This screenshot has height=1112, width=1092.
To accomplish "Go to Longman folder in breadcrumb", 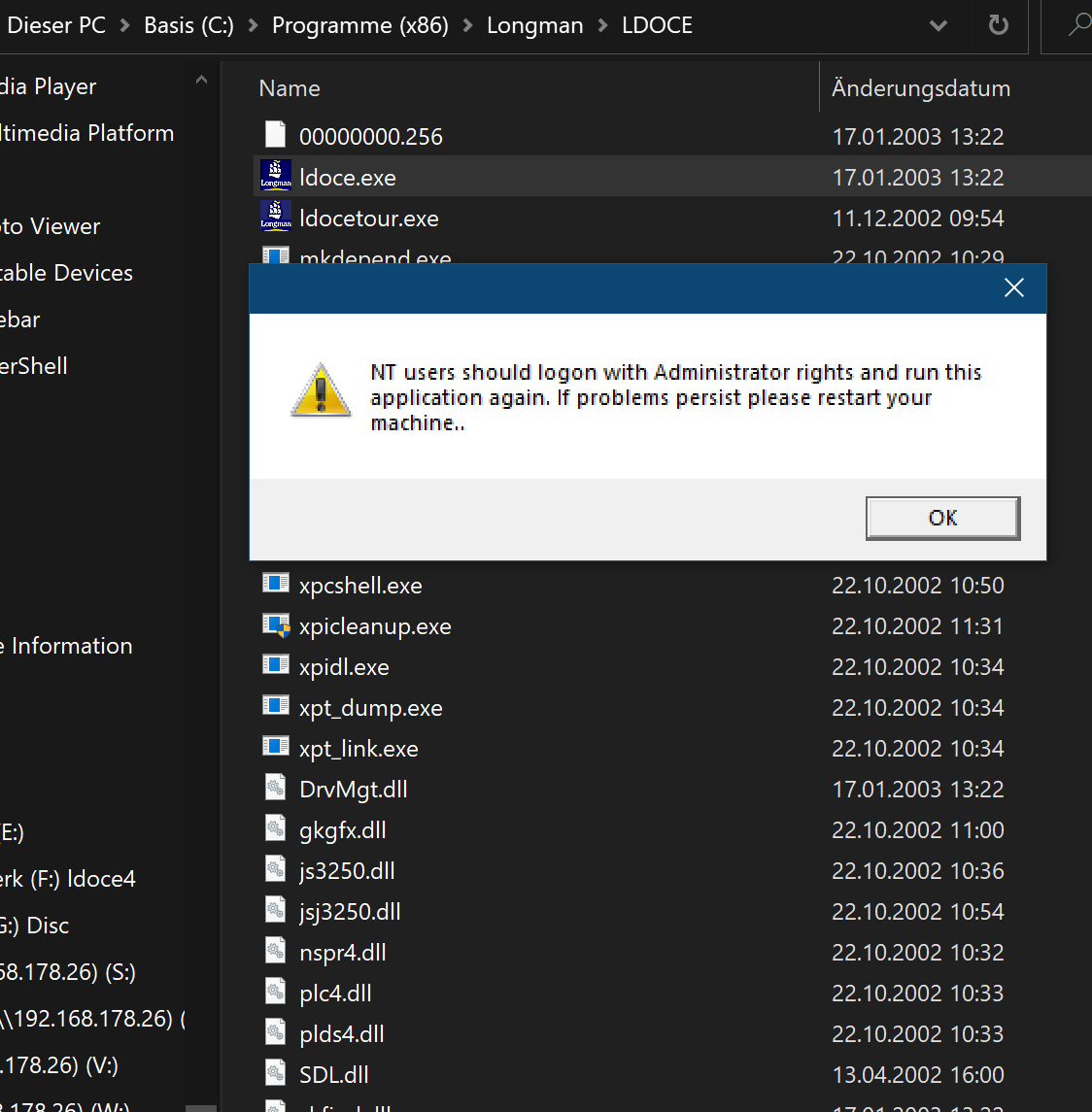I will pos(535,25).
